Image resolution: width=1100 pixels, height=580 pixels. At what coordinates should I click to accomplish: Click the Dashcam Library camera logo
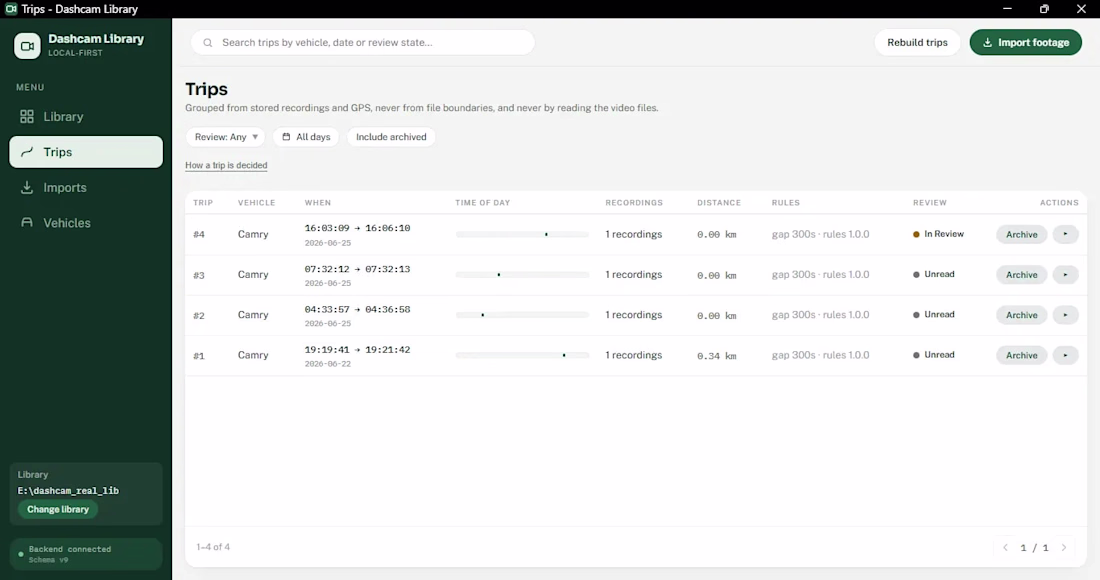point(27,46)
